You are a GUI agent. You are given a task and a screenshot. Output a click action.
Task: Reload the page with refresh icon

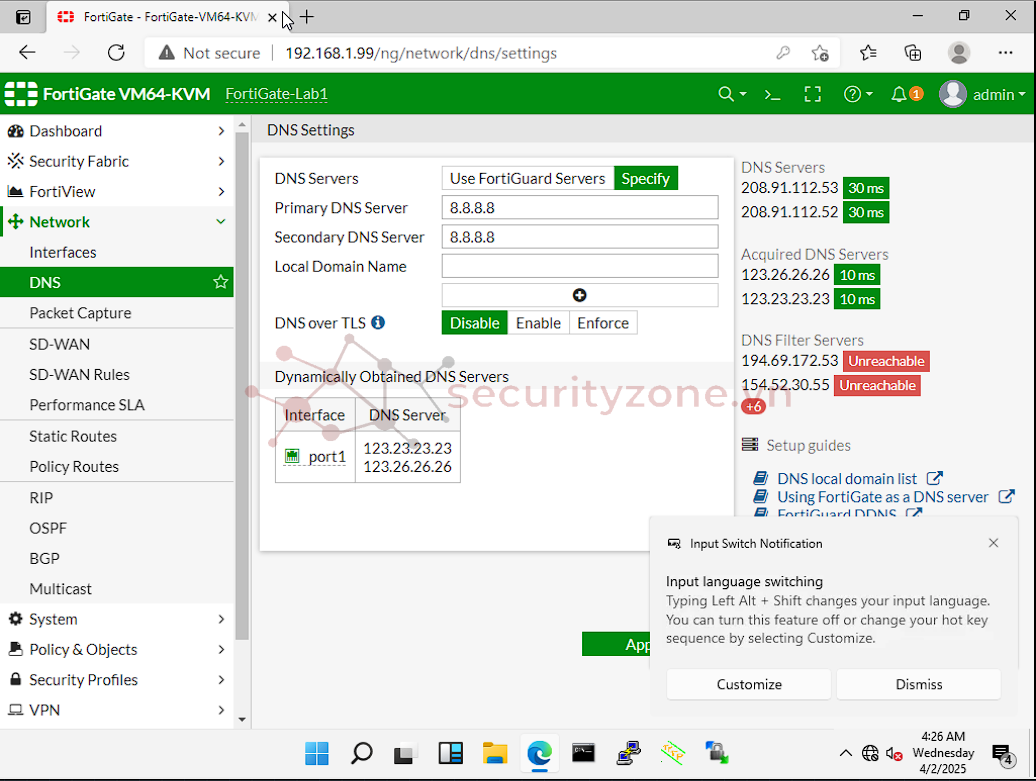116,53
